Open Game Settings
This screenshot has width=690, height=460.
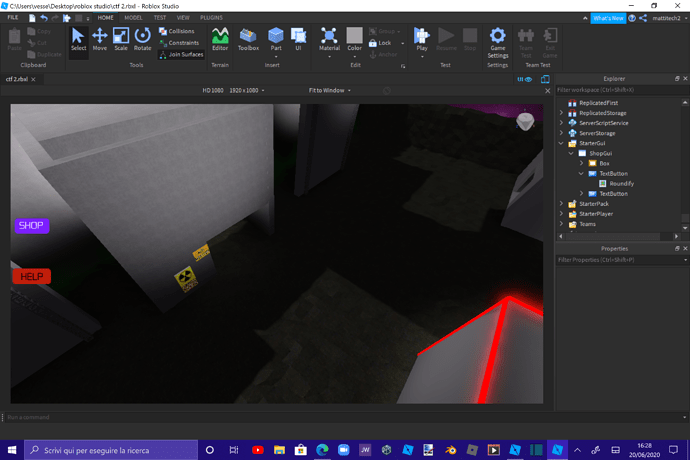(x=498, y=43)
